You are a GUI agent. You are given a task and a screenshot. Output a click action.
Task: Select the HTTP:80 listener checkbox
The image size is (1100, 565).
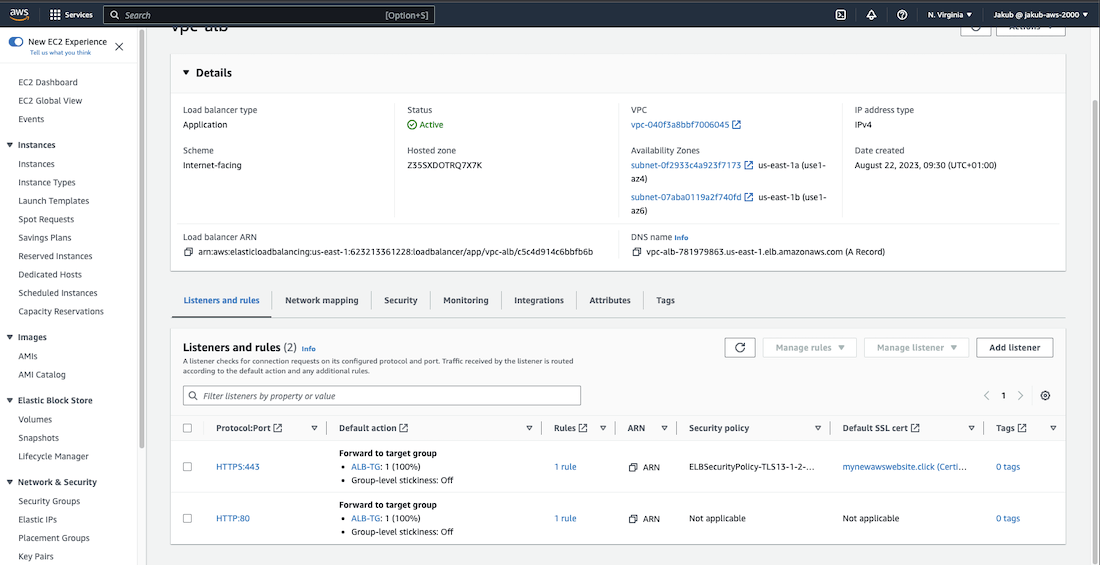[x=188, y=518]
